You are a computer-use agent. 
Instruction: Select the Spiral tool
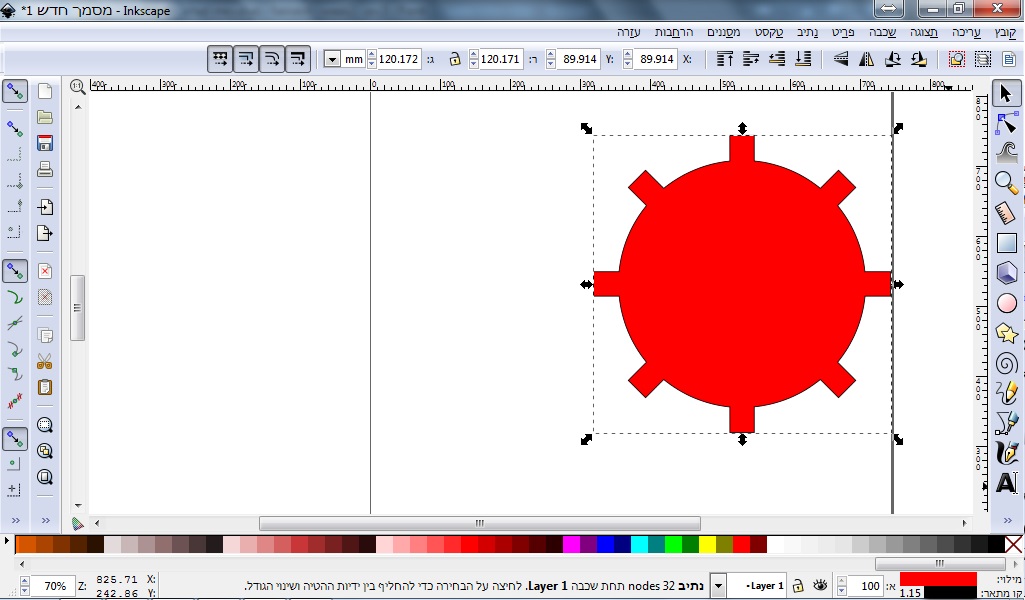point(1006,363)
